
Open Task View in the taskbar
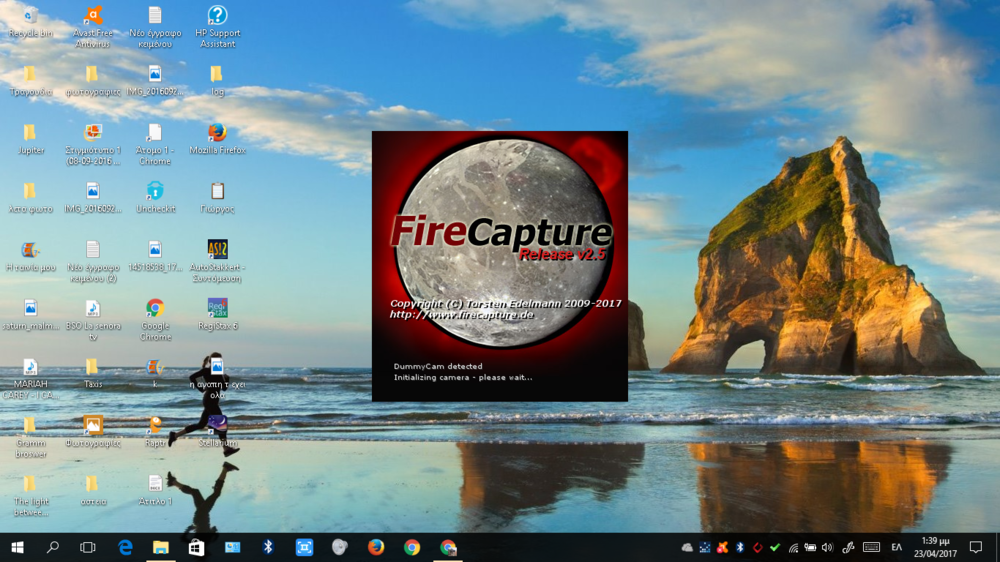pos(88,547)
